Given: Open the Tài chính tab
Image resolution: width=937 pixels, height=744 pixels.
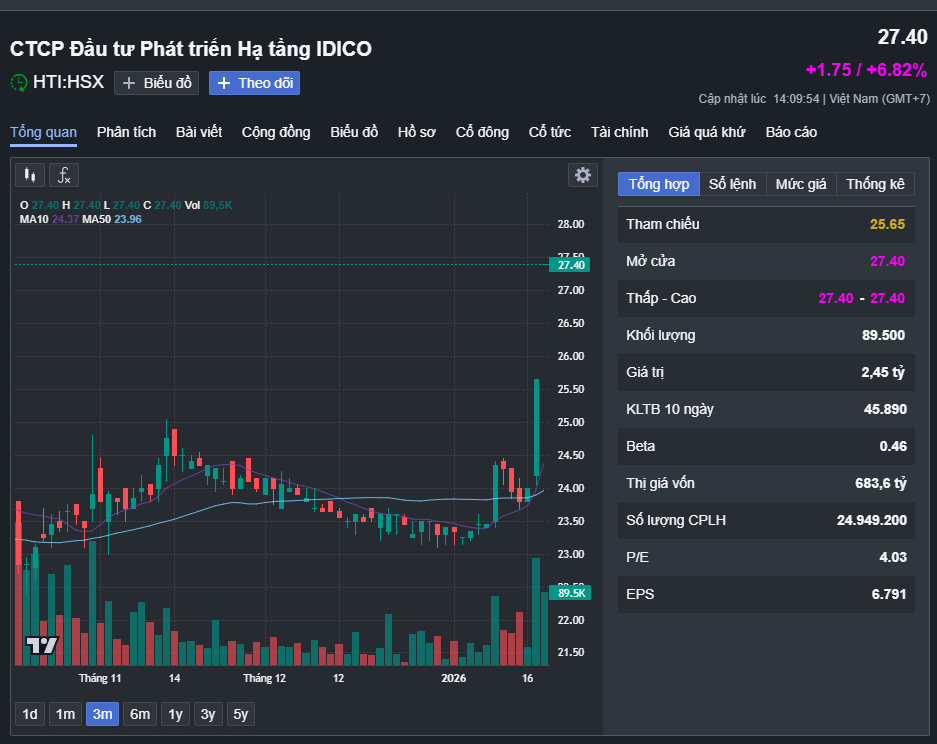Looking at the screenshot, I should point(619,132).
